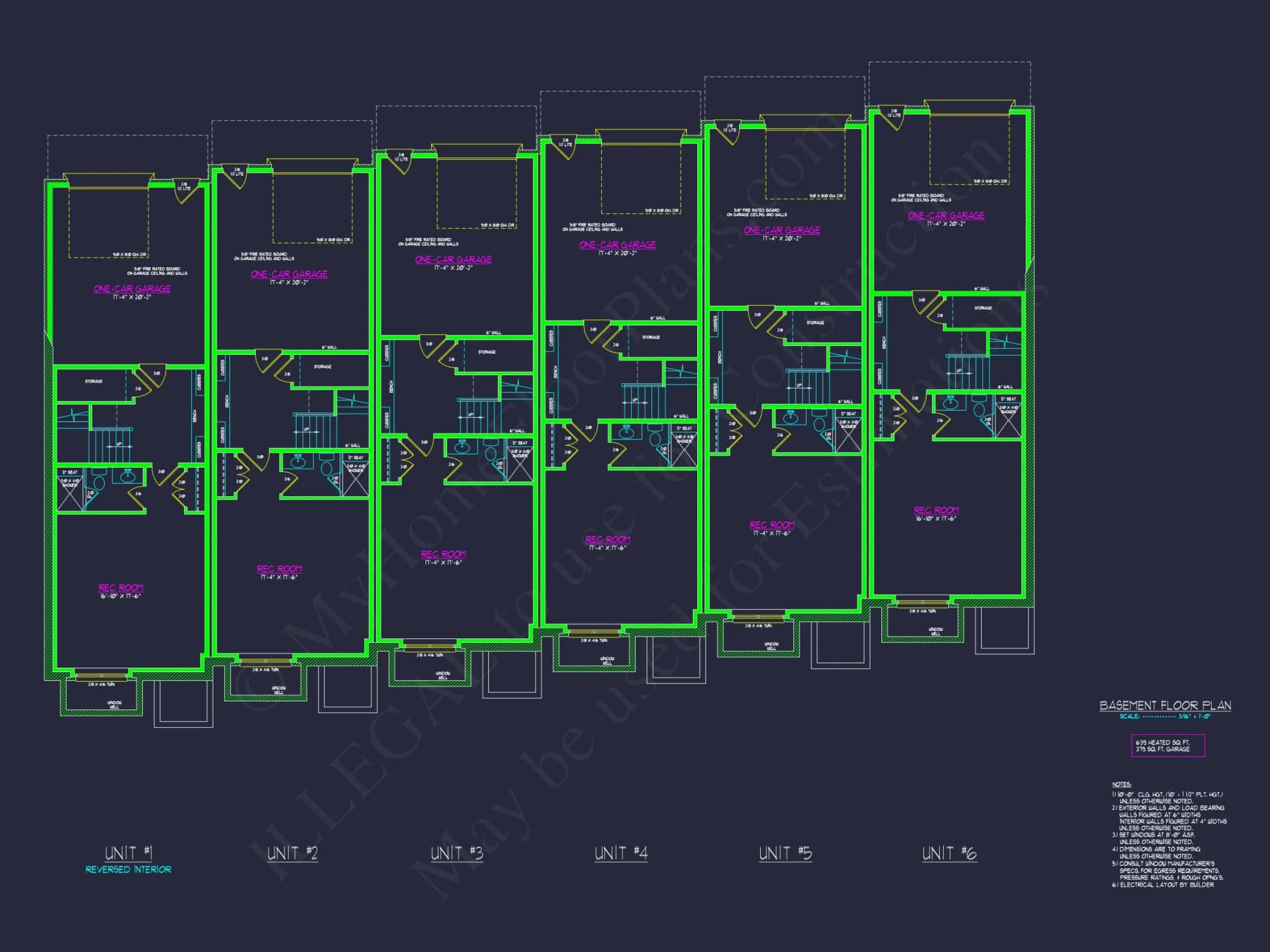The height and width of the screenshot is (952, 1270).
Task: Click Unit 5 staircase UP symbol
Action: pyautogui.click(x=799, y=387)
